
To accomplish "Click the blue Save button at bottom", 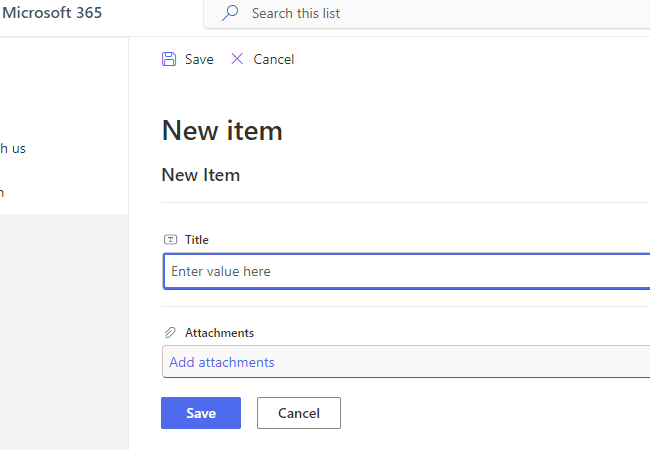I will 201,413.
